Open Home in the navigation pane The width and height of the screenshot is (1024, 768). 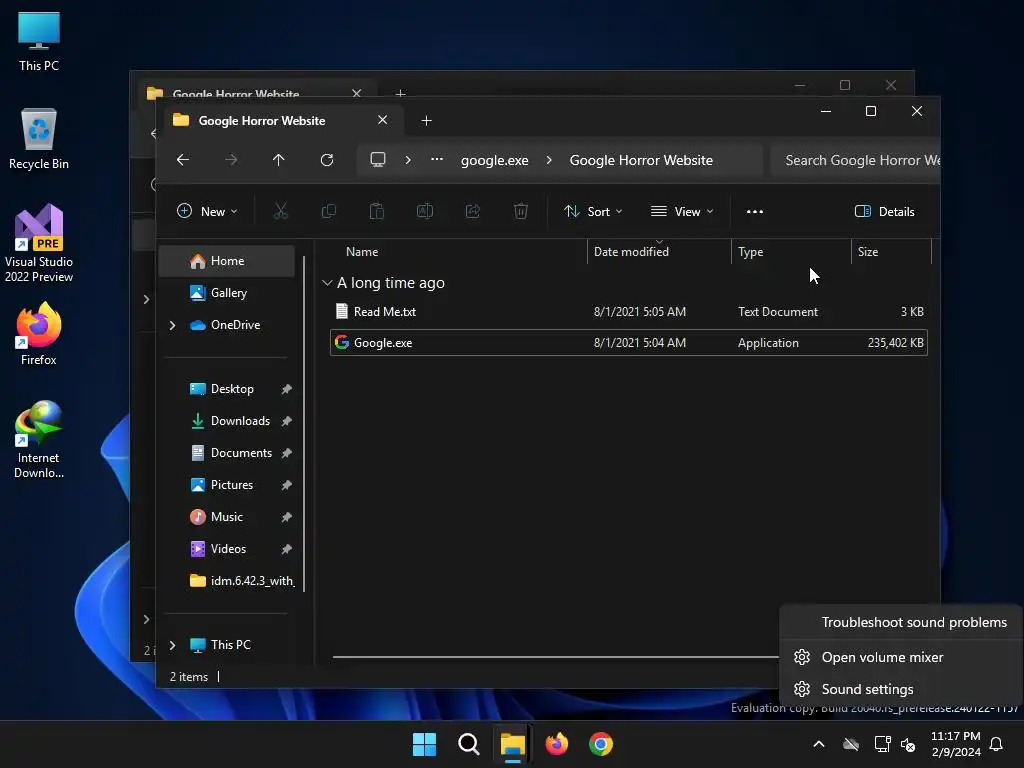pos(227,261)
